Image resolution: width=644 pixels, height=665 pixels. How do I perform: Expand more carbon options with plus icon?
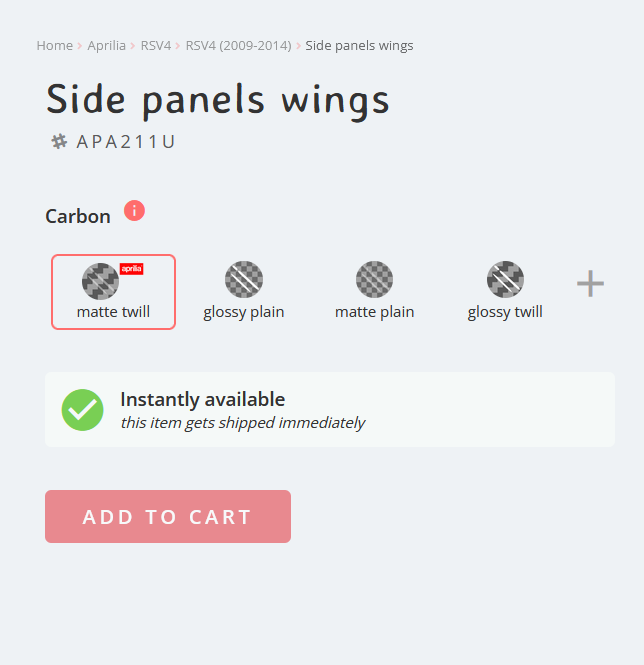point(590,283)
